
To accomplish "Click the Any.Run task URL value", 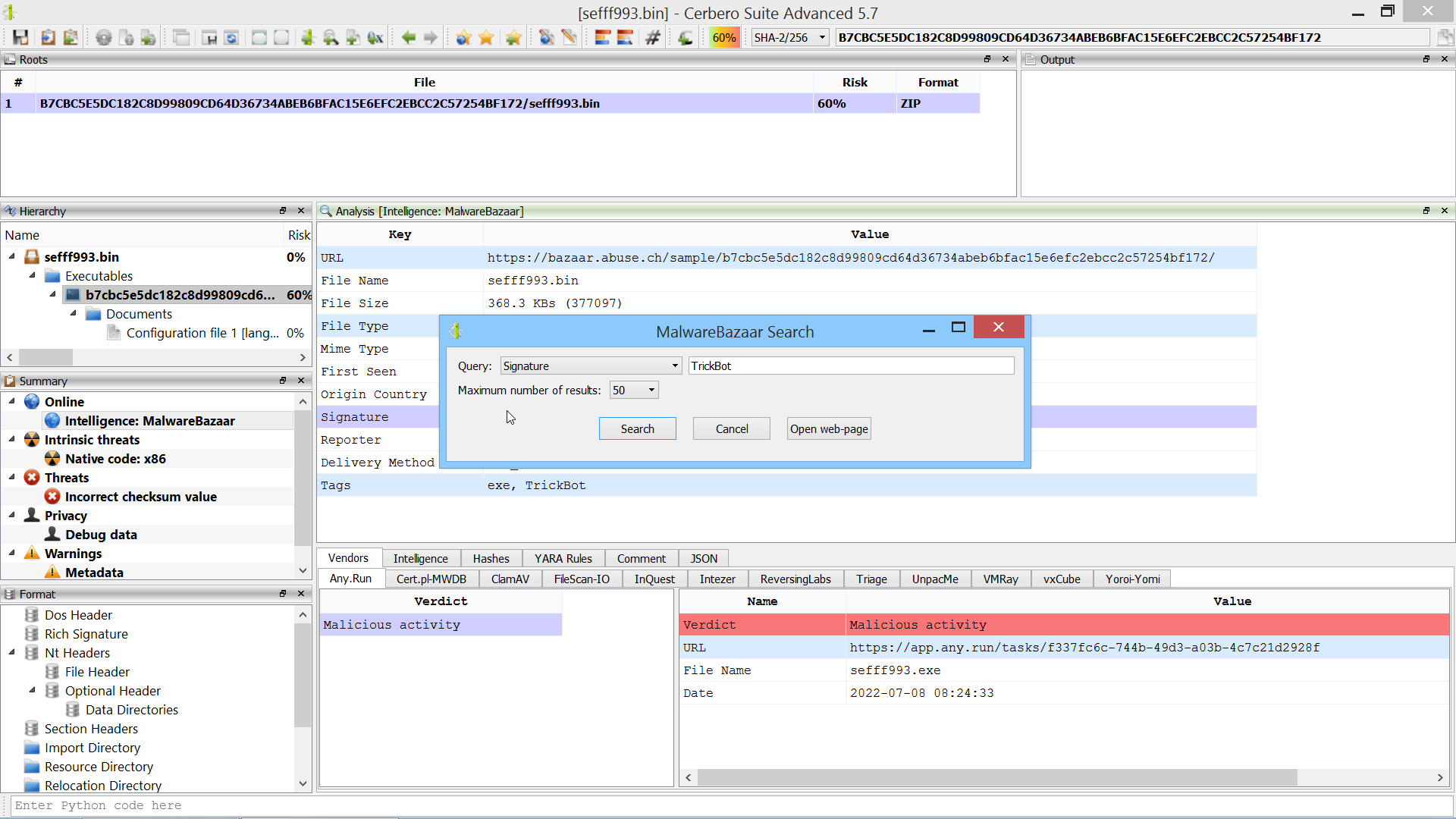I will click(x=1084, y=648).
